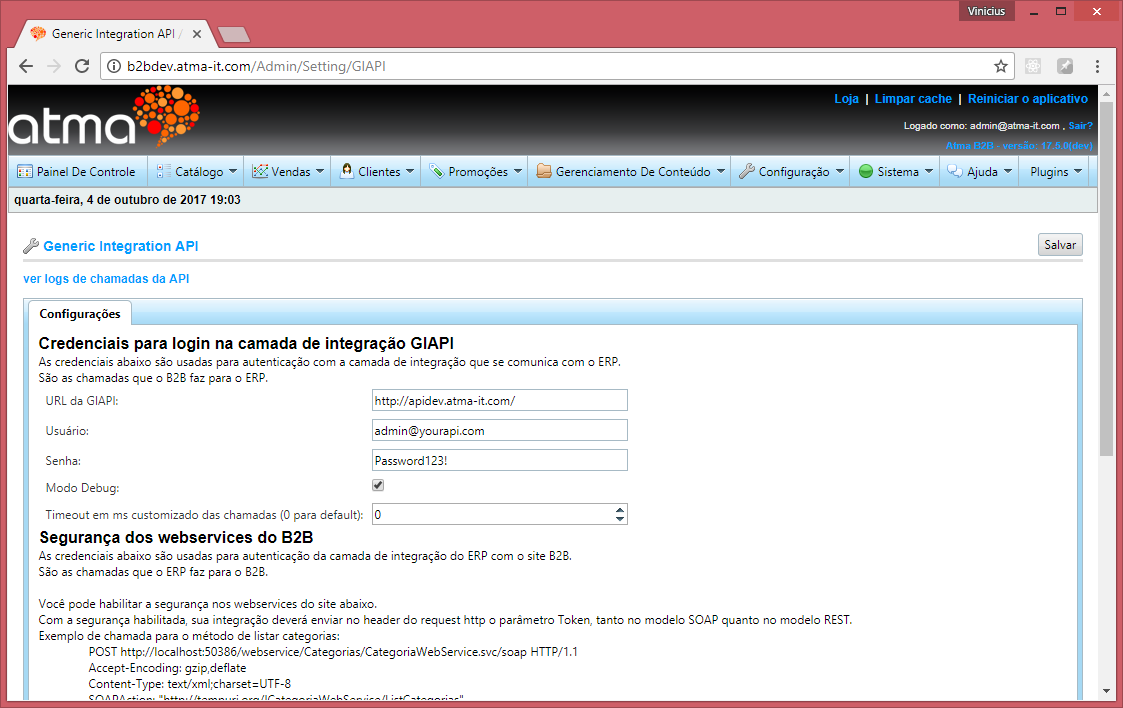Open the Loja link
Viewport: 1123px width, 708px height.
tap(847, 99)
